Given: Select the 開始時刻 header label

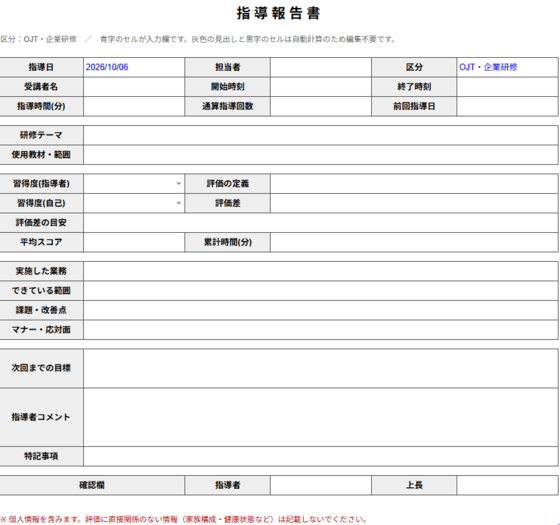Looking at the screenshot, I should [228, 87].
